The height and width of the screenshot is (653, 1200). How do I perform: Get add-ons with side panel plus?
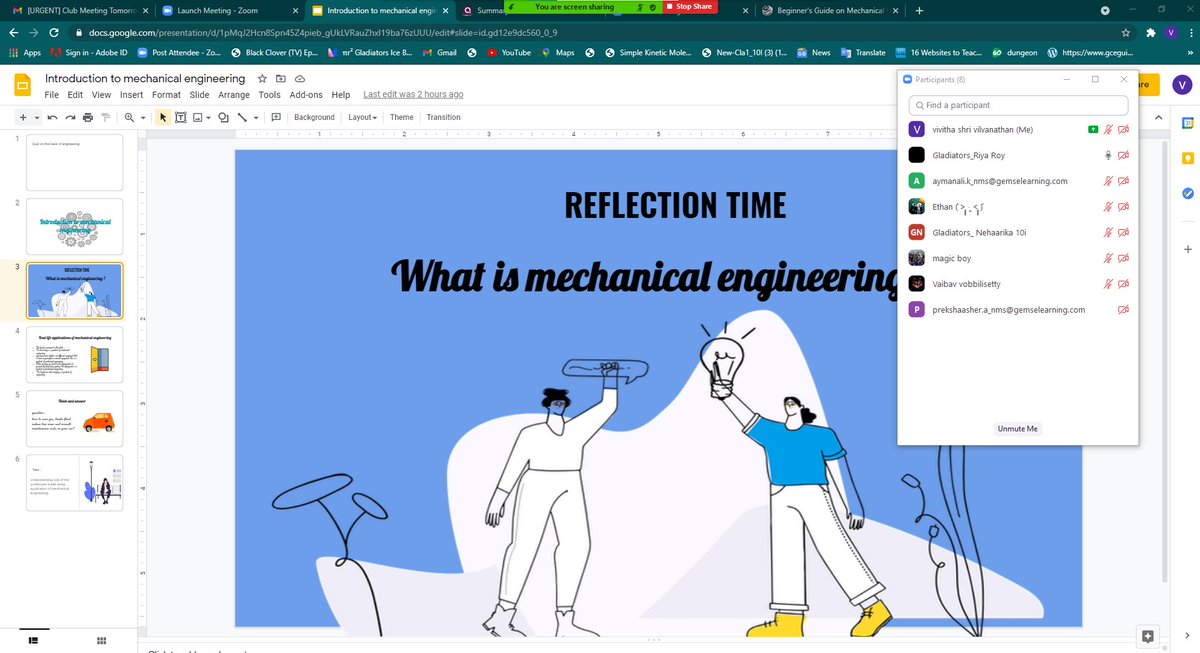[x=1187, y=249]
